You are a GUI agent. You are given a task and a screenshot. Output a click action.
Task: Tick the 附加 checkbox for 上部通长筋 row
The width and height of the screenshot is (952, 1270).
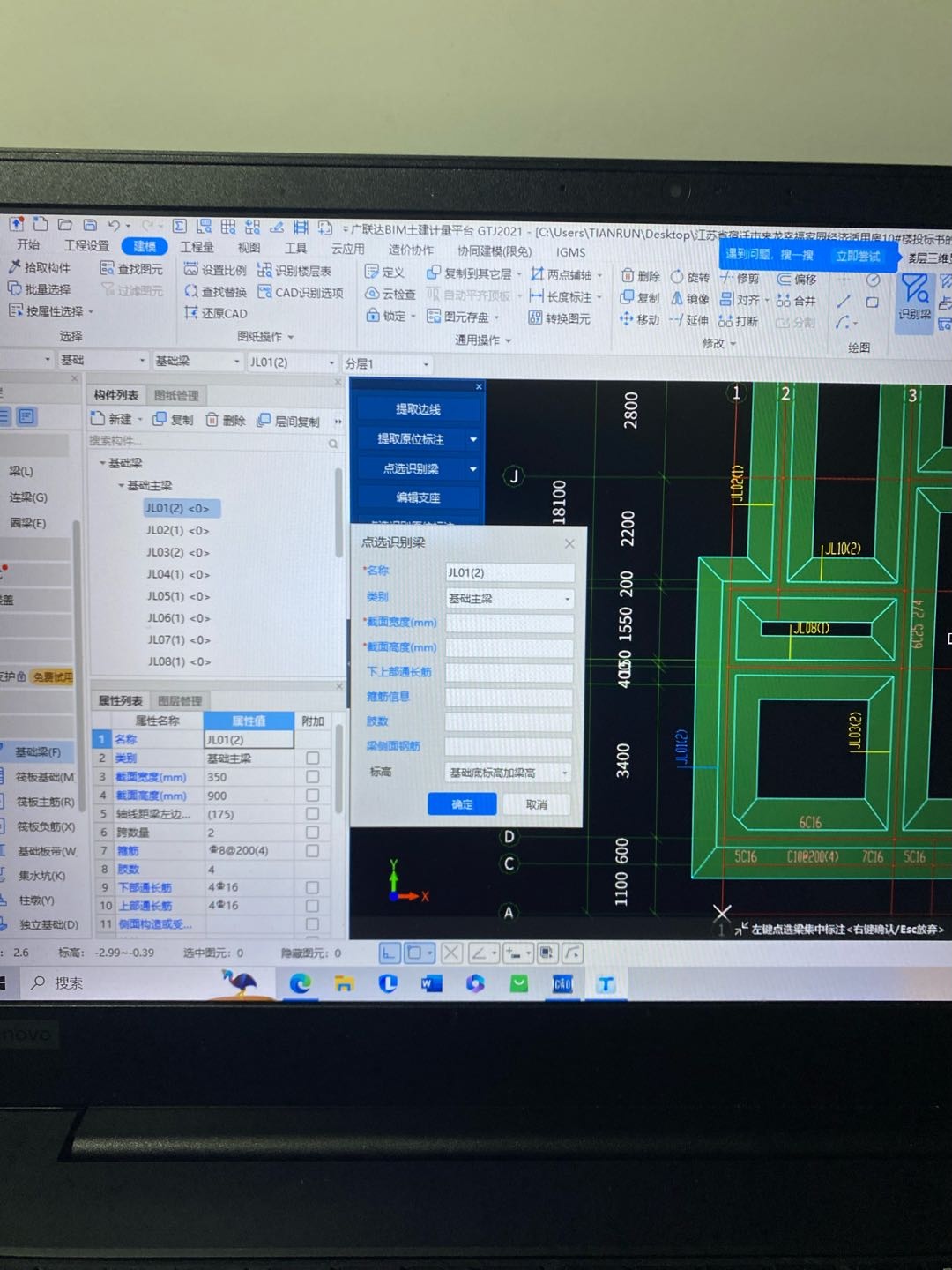312,905
